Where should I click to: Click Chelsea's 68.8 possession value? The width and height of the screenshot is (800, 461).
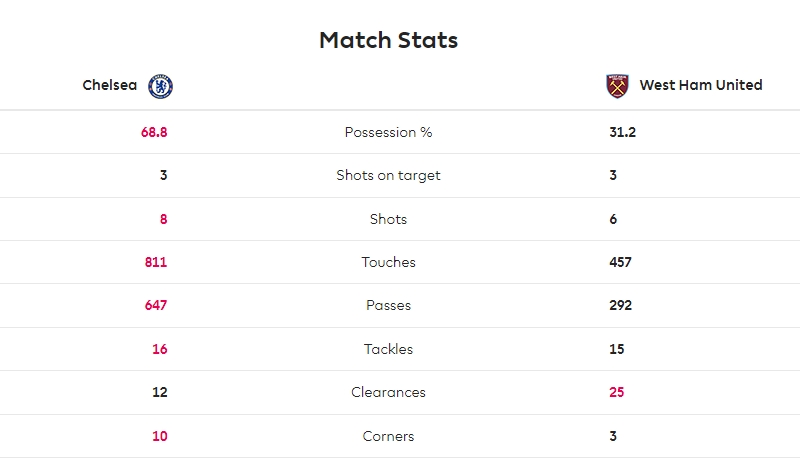pos(154,132)
